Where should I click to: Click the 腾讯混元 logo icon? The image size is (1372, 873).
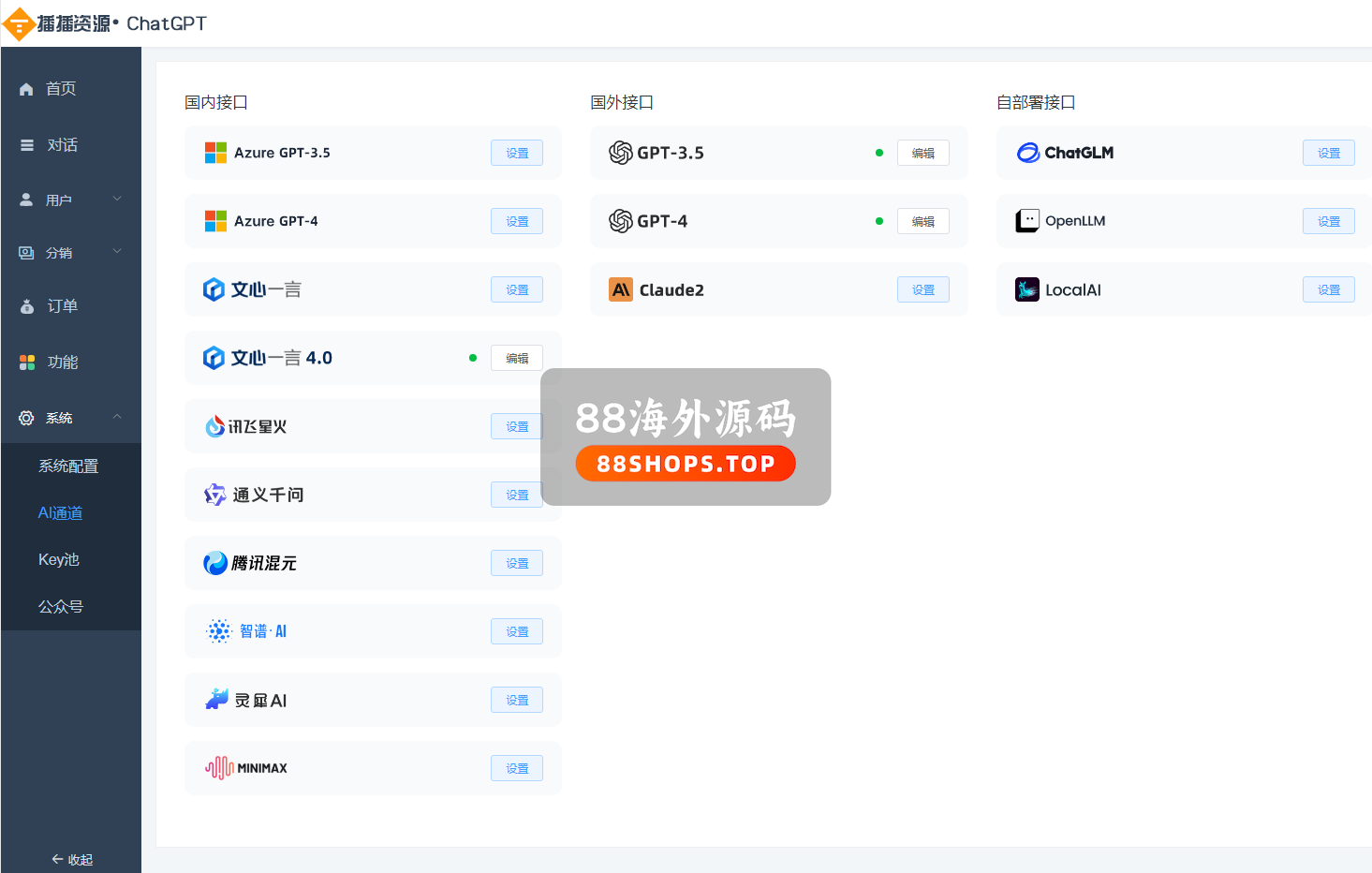click(x=215, y=563)
